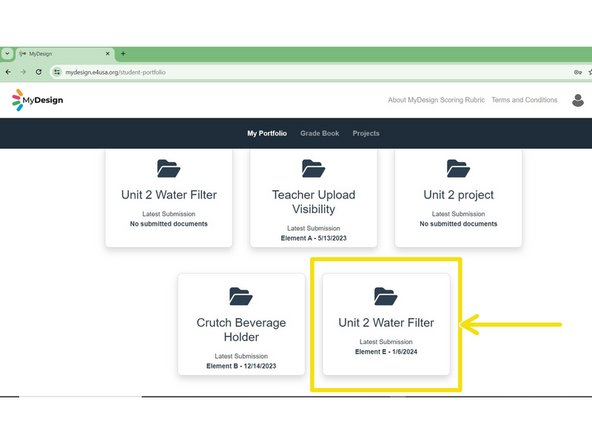Click the "Element A - 5/13/2023" submission text
This screenshot has width=592, height=444.
[313, 238]
